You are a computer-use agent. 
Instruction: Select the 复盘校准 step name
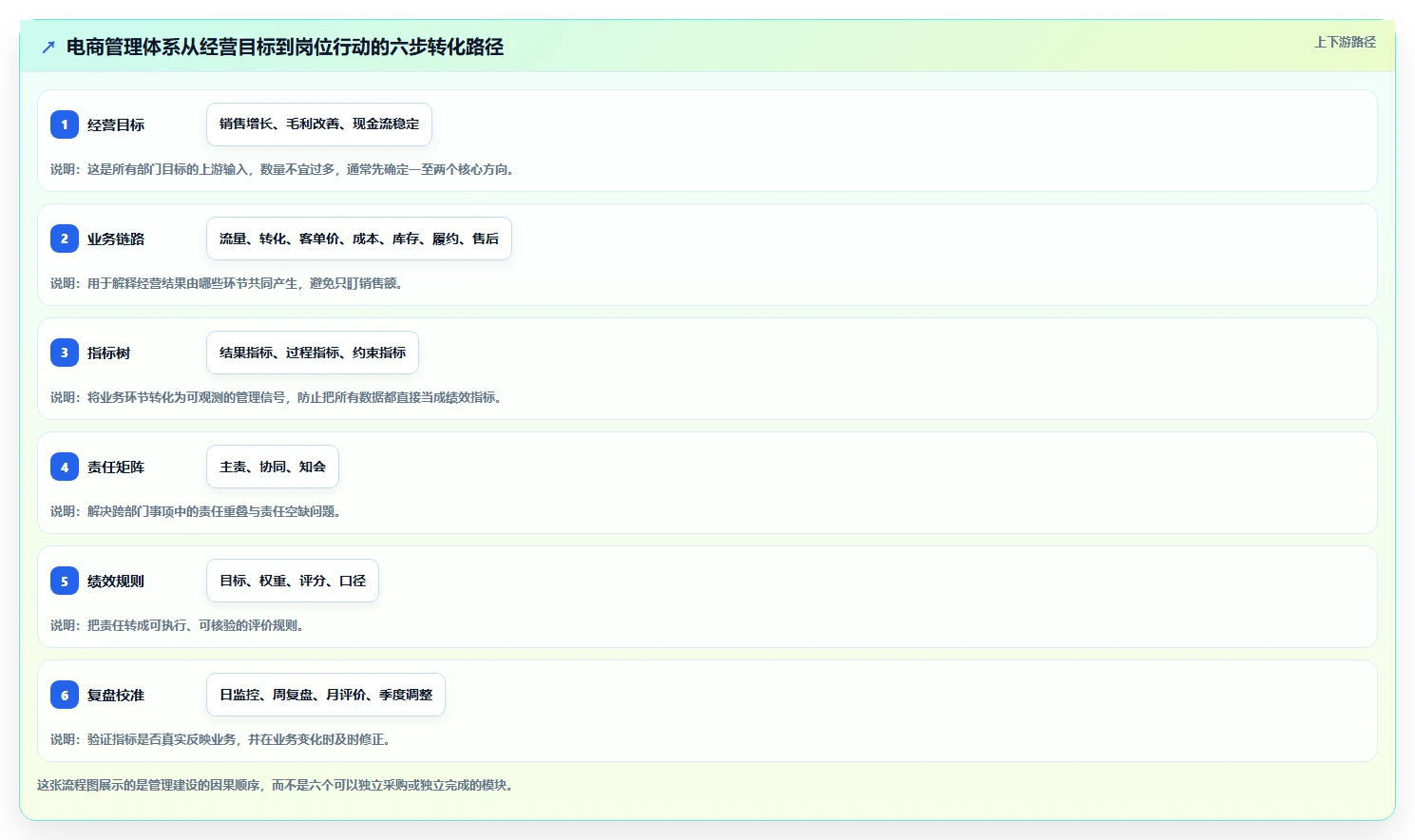tap(116, 695)
